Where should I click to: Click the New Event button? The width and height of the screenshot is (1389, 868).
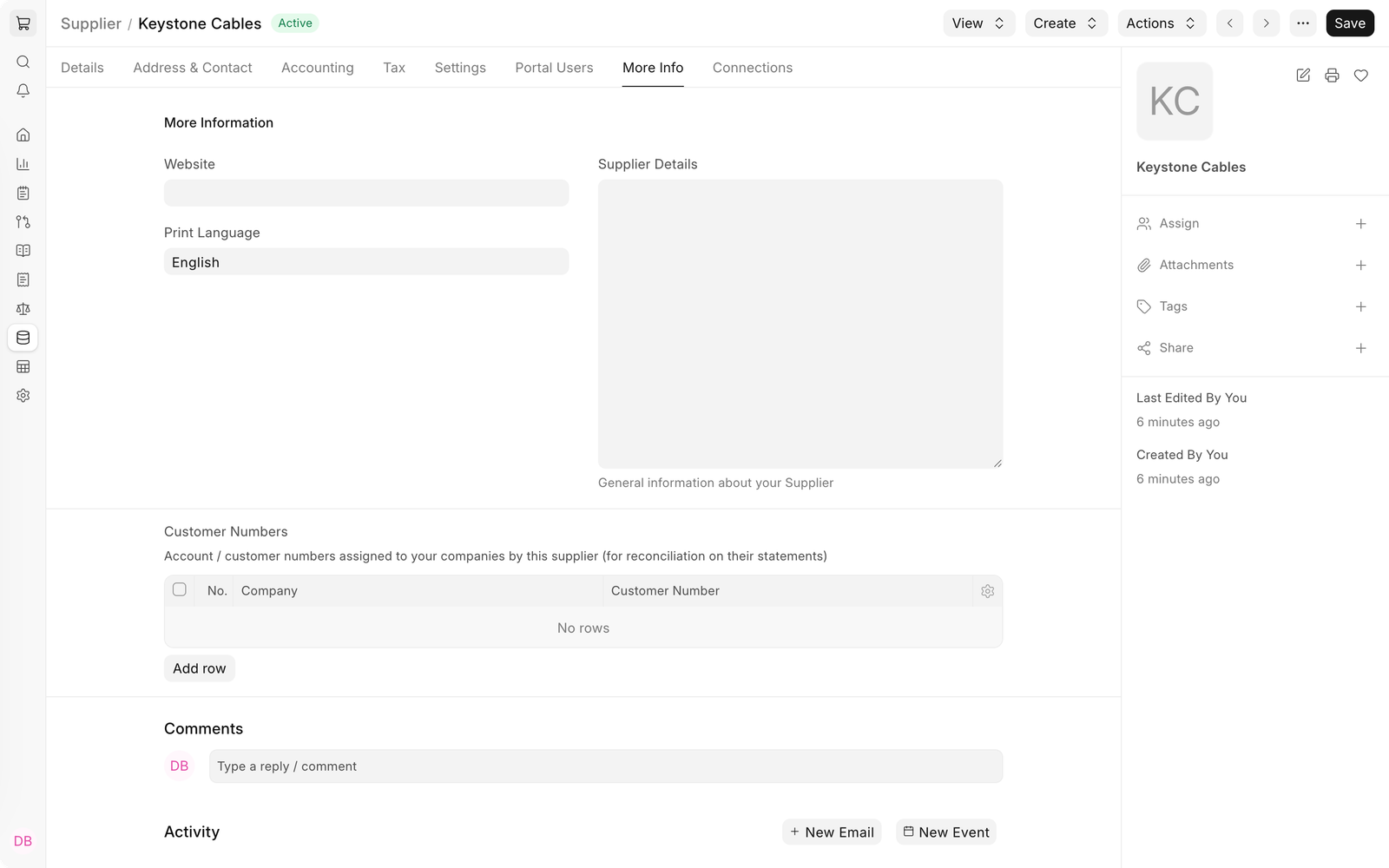[946, 832]
